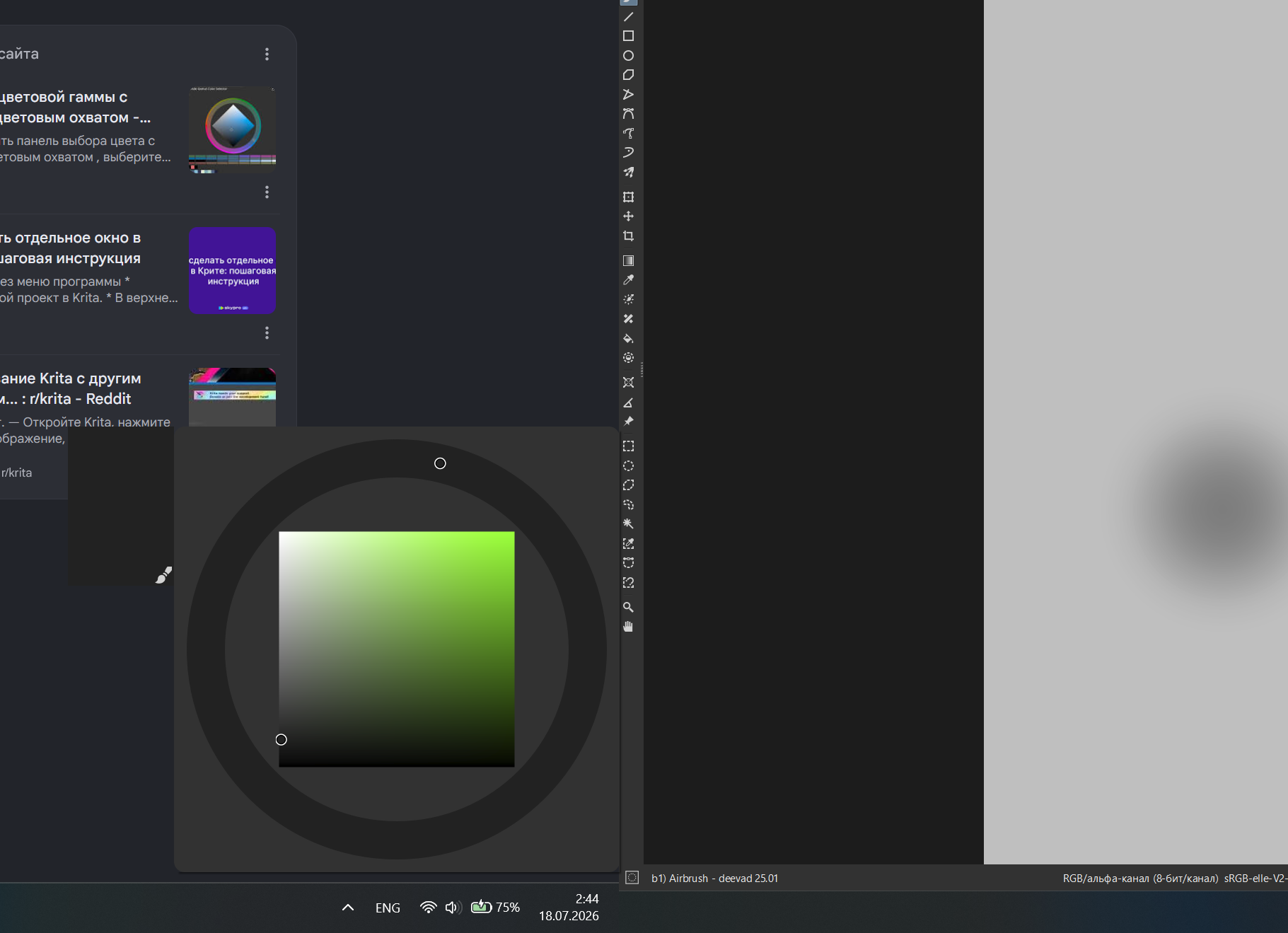The image size is (1288, 933).
Task: Activate the Move tool
Action: [x=628, y=216]
